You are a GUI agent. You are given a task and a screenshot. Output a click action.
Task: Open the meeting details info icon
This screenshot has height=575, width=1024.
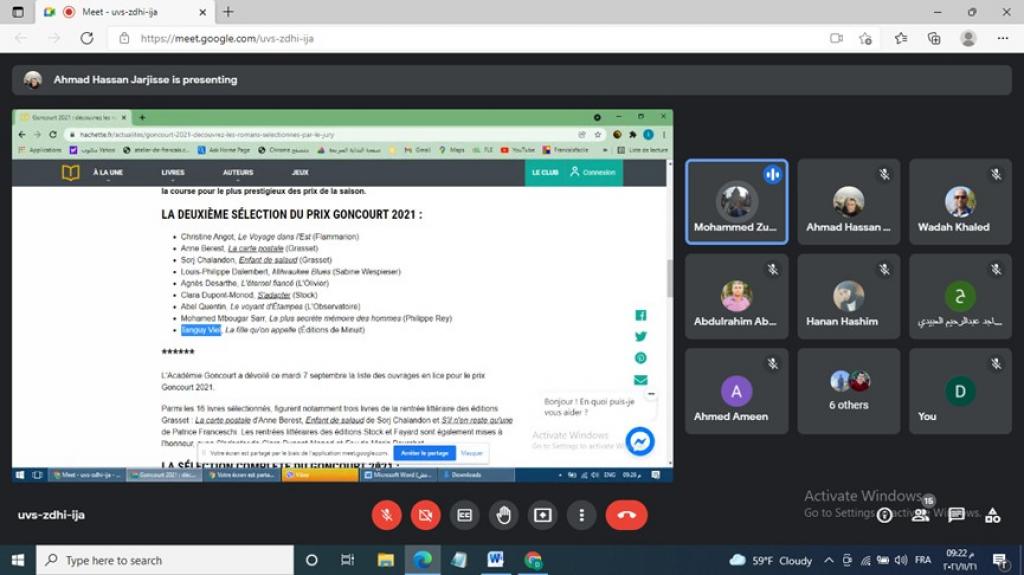tap(885, 515)
